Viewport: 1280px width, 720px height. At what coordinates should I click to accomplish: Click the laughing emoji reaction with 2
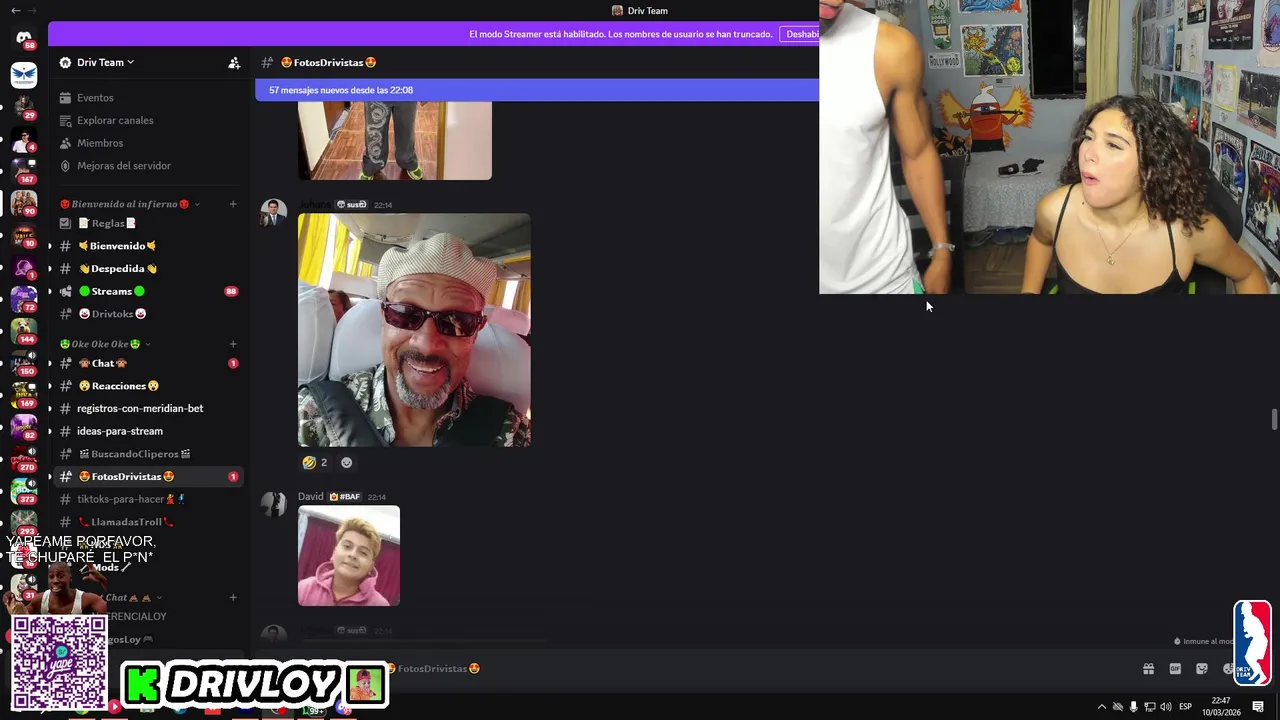coord(315,462)
